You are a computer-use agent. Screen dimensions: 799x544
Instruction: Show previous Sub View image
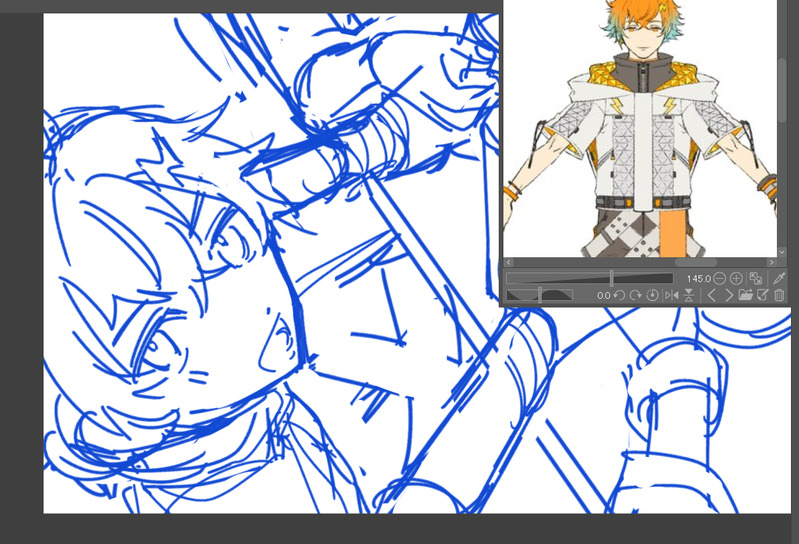click(712, 295)
